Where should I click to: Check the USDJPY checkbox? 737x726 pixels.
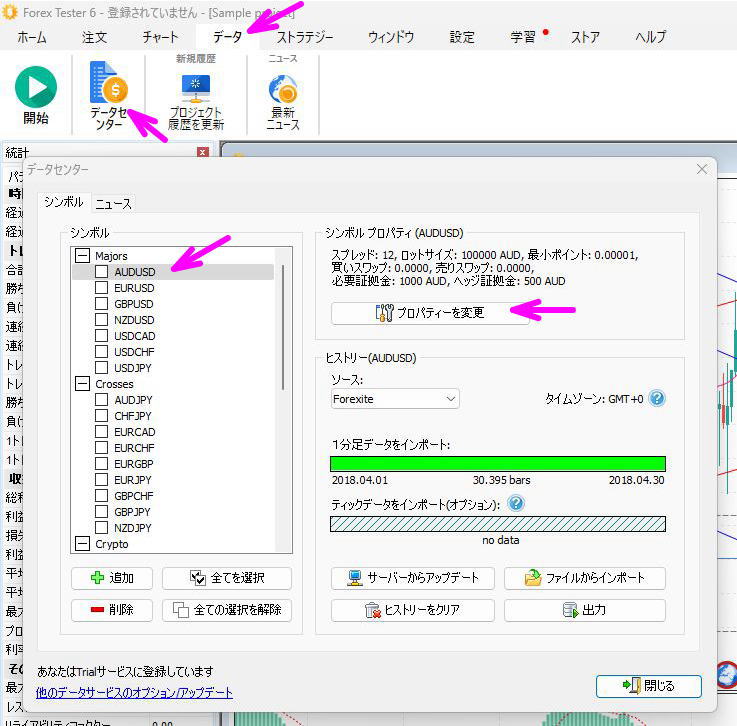tap(102, 367)
